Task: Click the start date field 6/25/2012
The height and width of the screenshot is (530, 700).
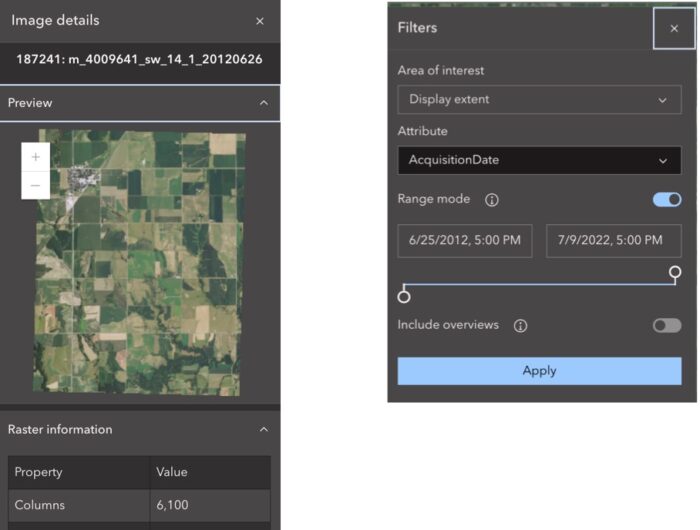Action: (x=465, y=241)
